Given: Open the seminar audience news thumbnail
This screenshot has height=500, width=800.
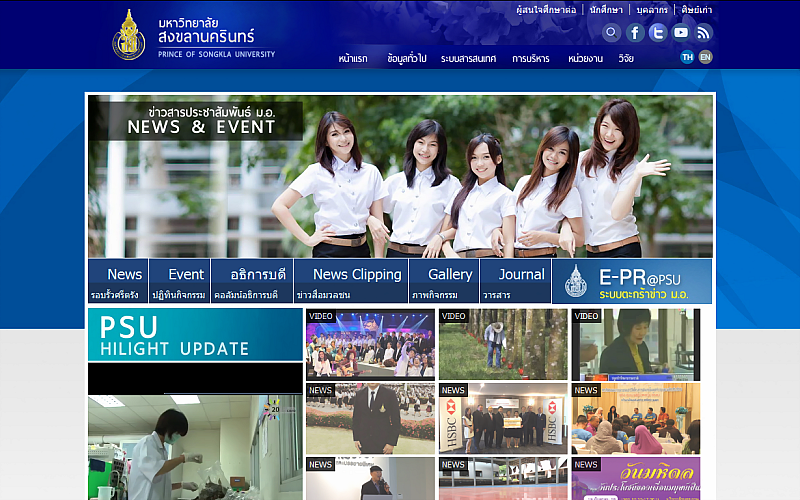Looking at the screenshot, I should 636,418.
